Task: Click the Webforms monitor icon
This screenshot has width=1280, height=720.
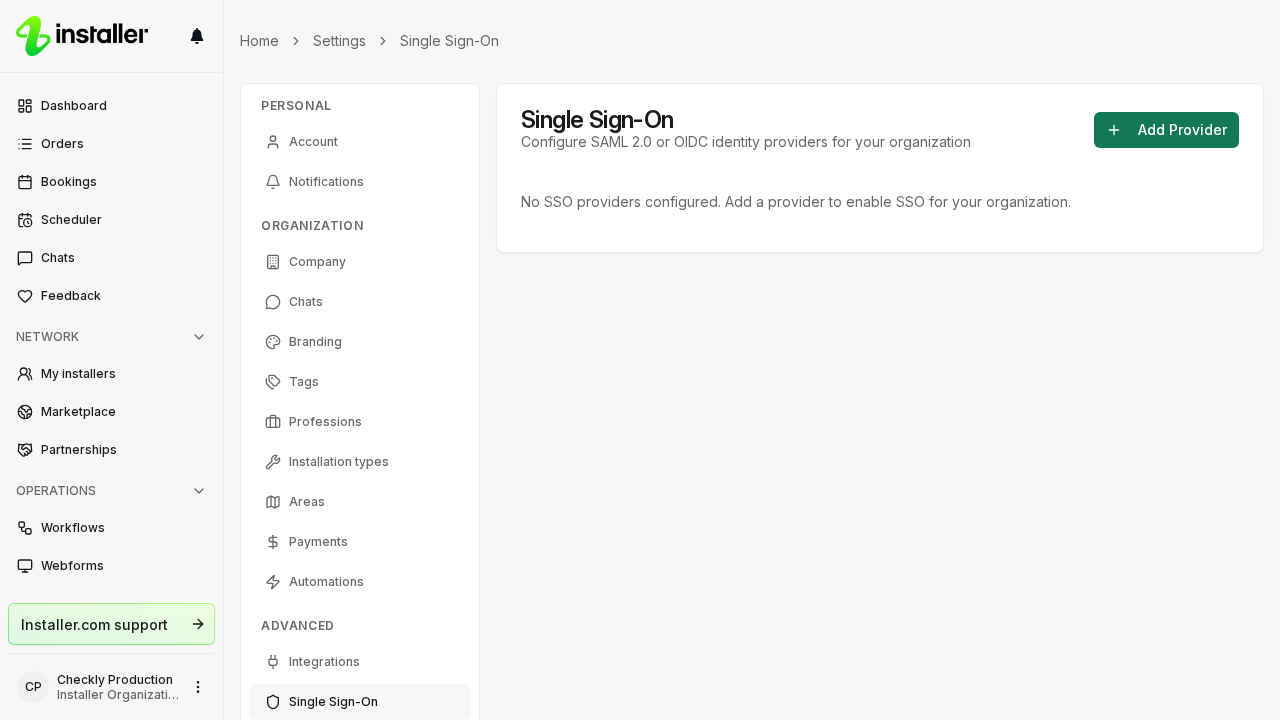Action: click(25, 566)
